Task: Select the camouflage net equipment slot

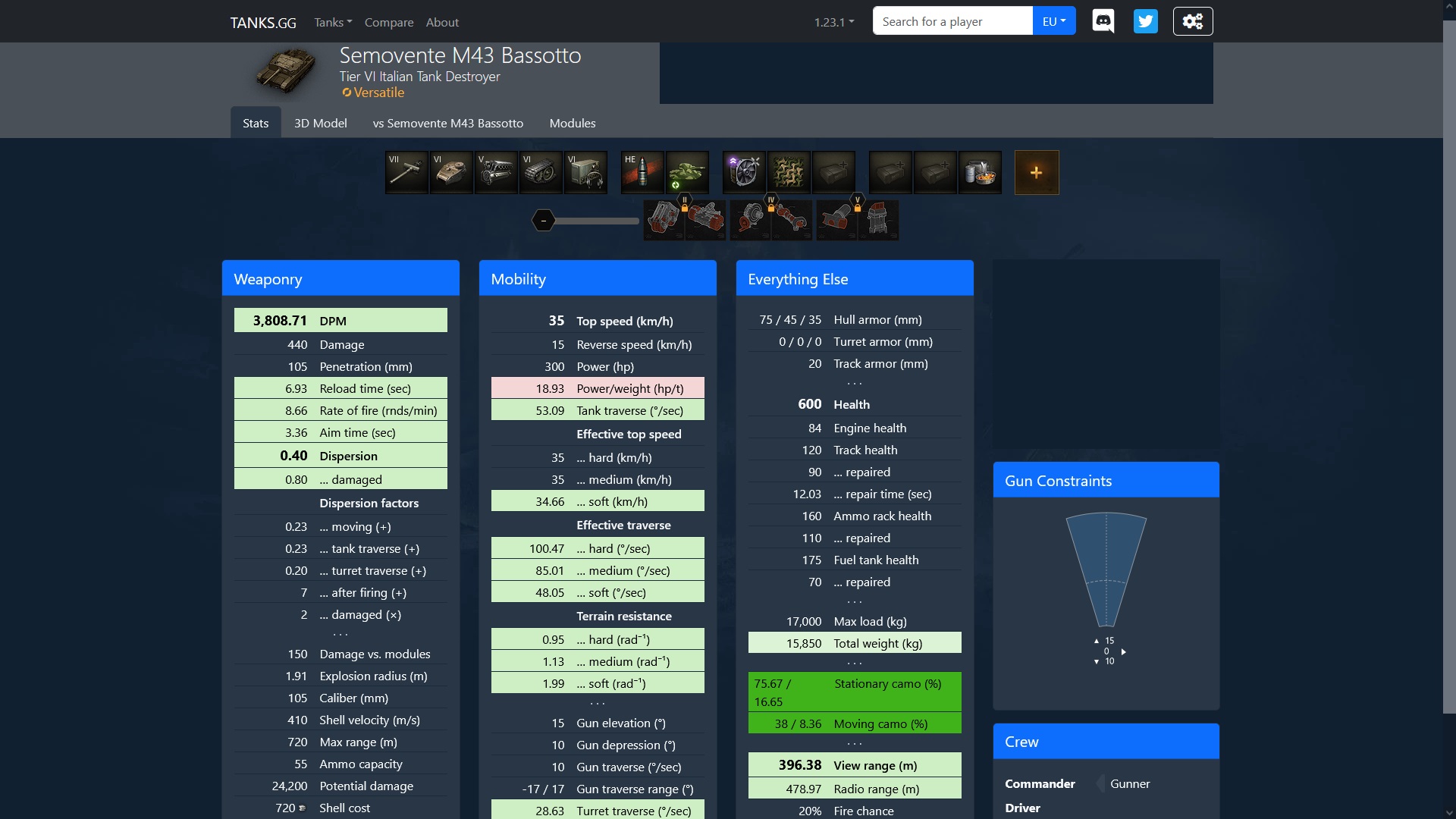Action: pos(789,172)
